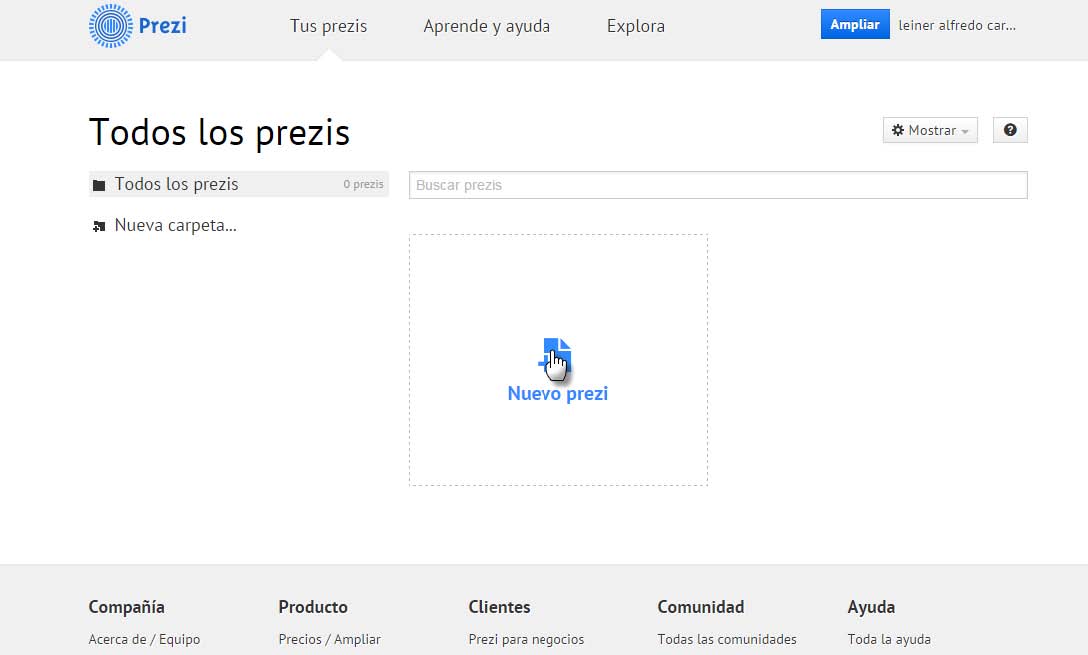Open the help question mark icon
1088x655 pixels.
1010,130
